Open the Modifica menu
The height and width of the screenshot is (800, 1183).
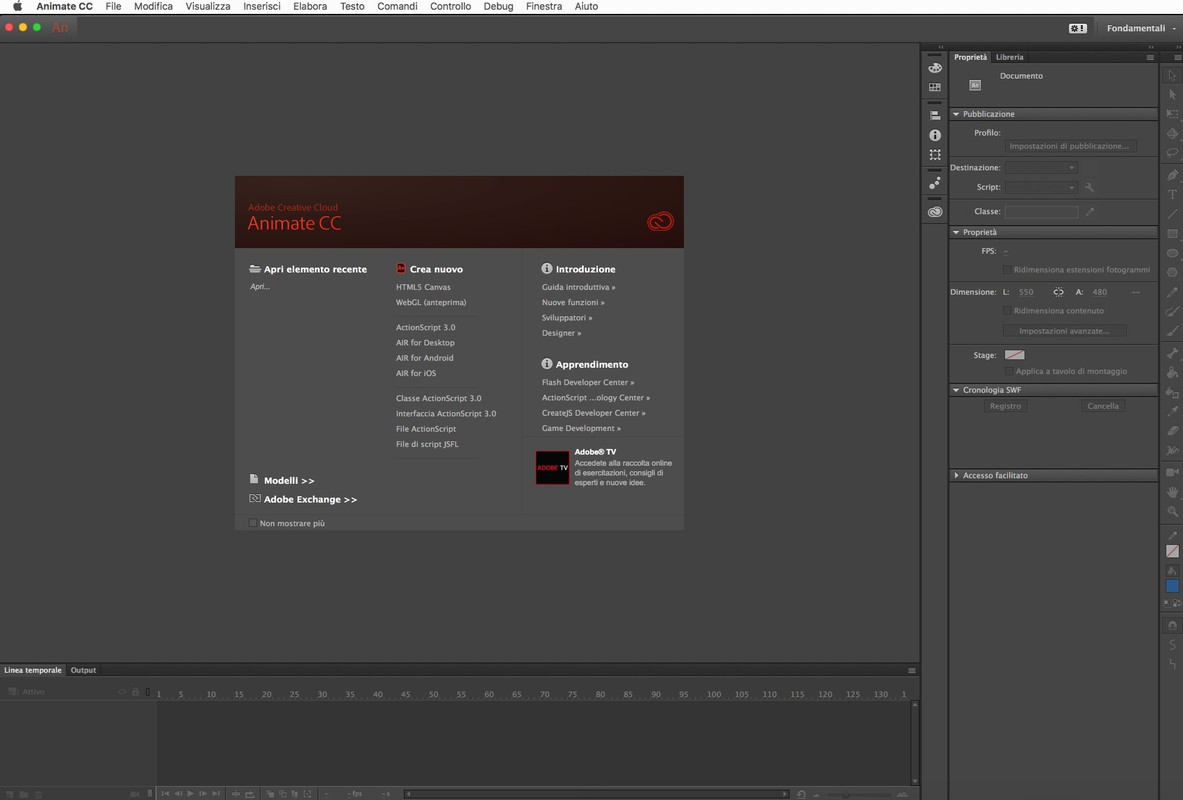click(153, 6)
